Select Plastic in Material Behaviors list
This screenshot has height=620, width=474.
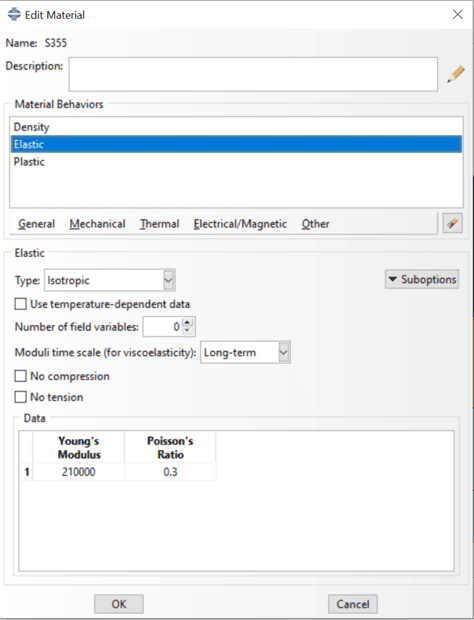click(236, 162)
